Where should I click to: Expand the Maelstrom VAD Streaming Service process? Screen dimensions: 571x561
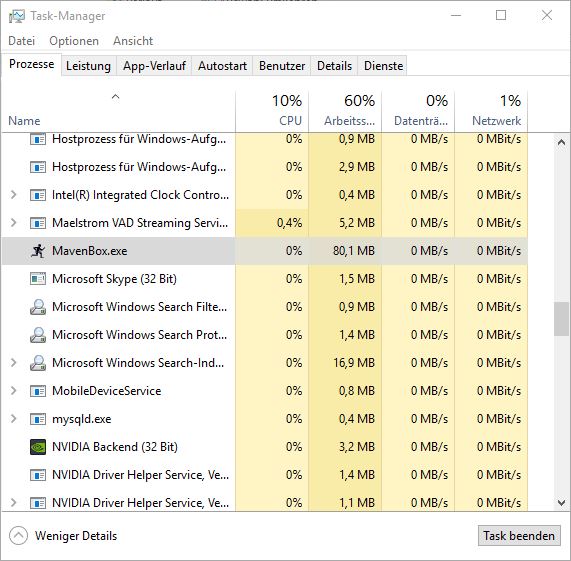[13, 222]
